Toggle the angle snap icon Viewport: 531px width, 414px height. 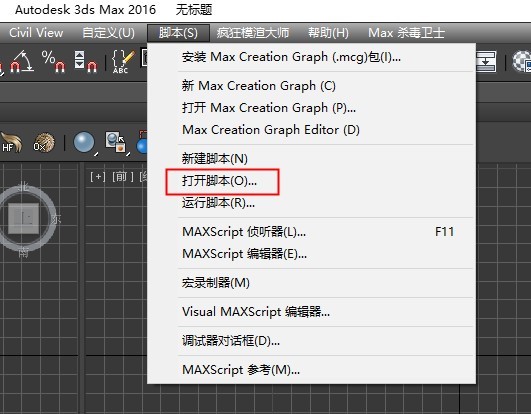pos(22,61)
